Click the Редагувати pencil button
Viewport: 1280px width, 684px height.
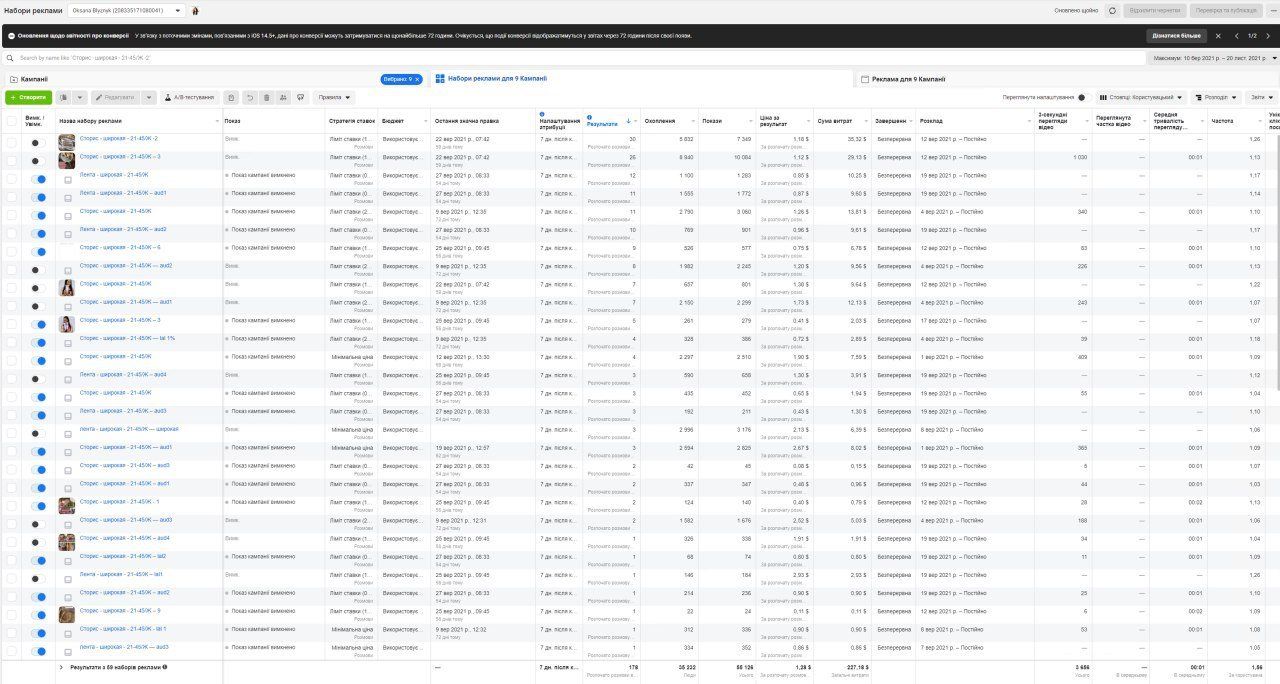115,97
